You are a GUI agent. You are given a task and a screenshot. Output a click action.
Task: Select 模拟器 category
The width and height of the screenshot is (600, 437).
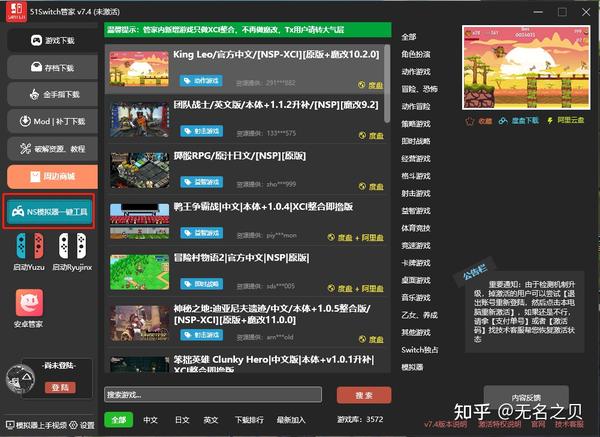coord(412,367)
